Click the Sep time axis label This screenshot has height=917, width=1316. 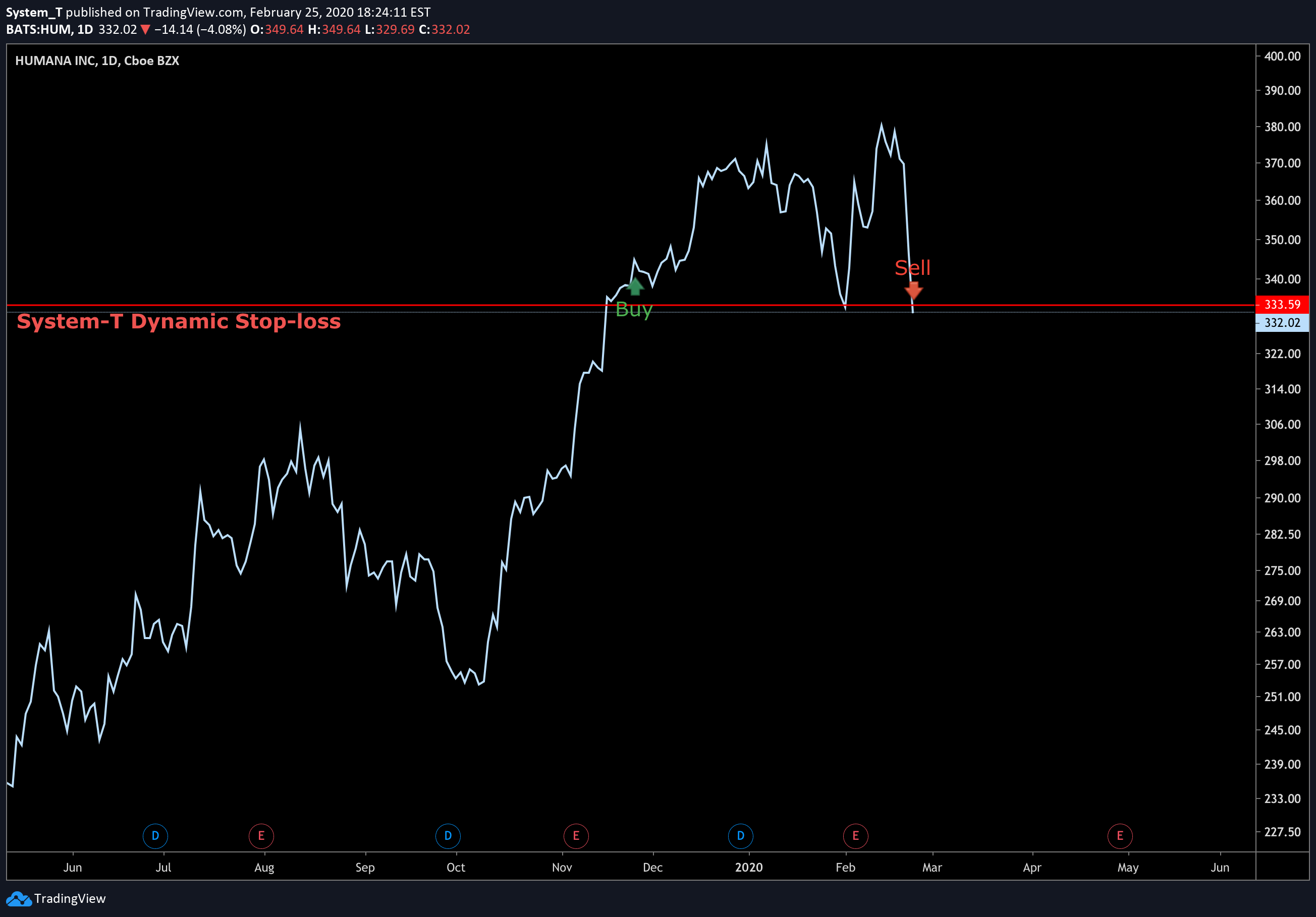coord(365,867)
